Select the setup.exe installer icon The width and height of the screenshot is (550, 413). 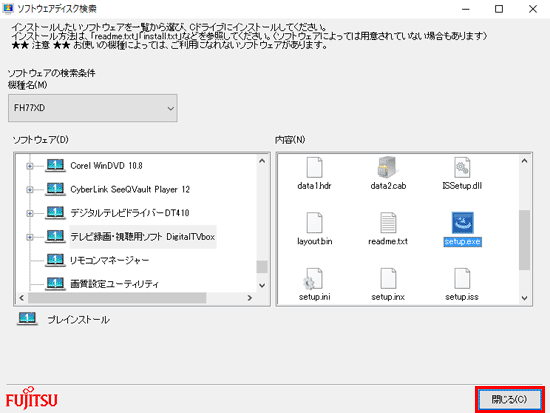click(462, 223)
